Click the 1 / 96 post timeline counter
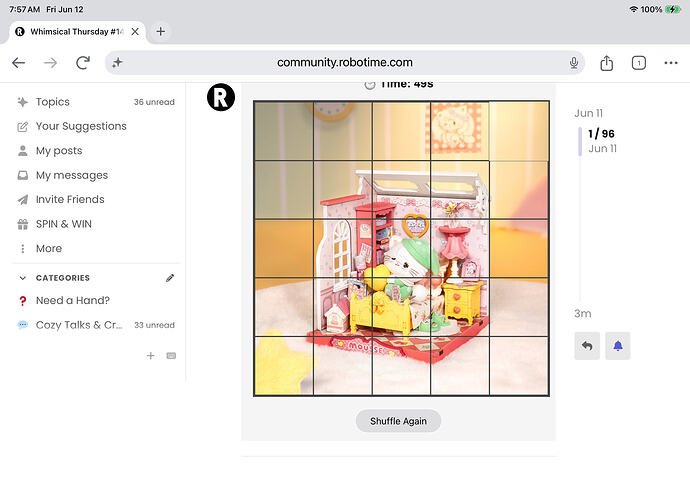Viewport: 690px width, 479px height. (601, 134)
